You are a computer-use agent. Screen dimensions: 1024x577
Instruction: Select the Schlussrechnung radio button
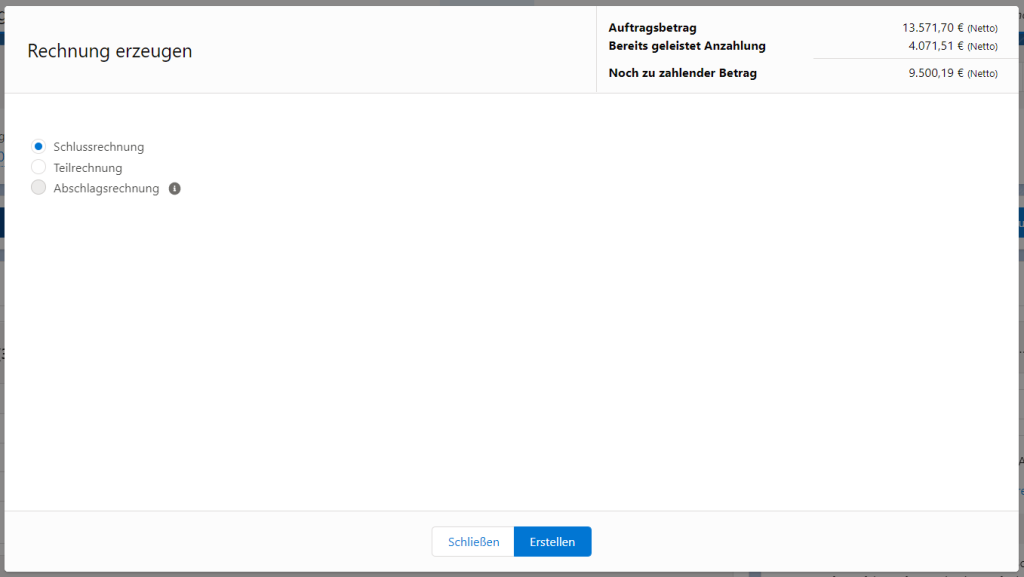[39, 147]
